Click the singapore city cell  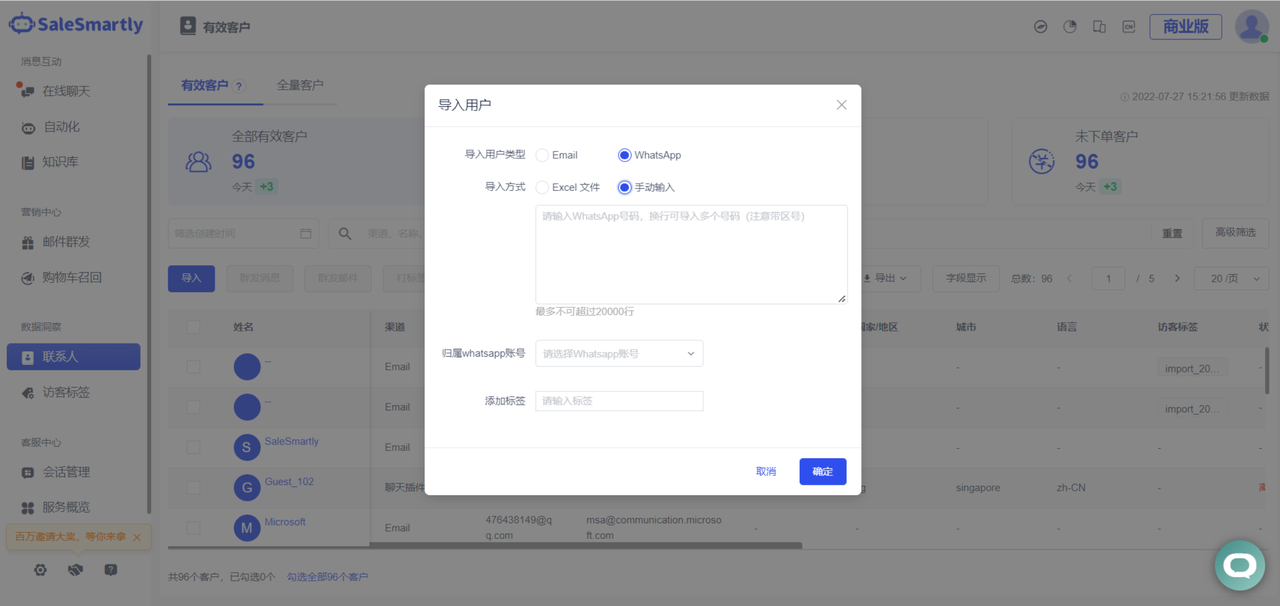(978, 488)
